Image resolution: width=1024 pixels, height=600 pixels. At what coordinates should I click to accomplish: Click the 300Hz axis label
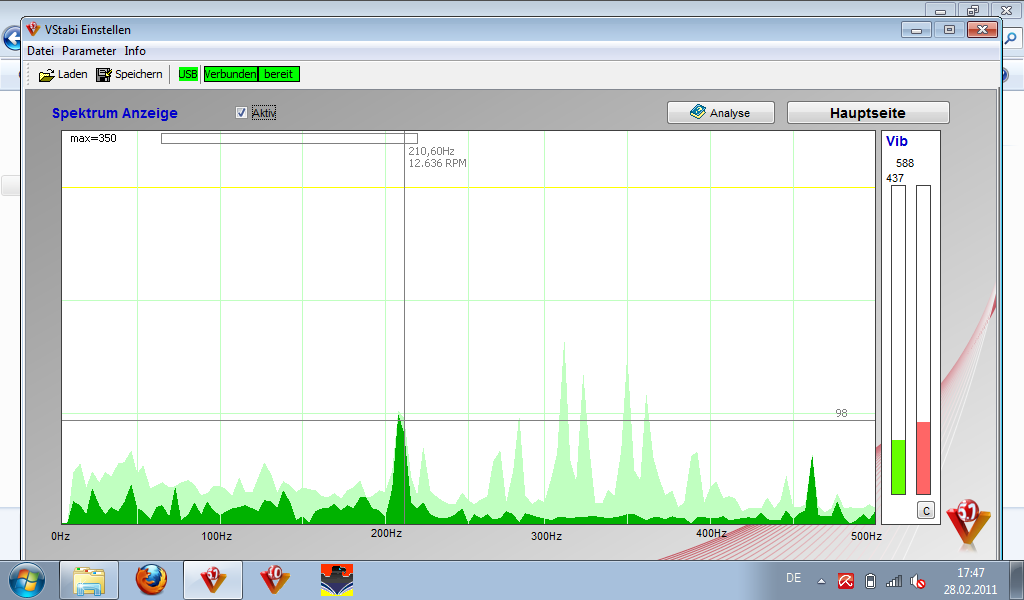click(546, 536)
